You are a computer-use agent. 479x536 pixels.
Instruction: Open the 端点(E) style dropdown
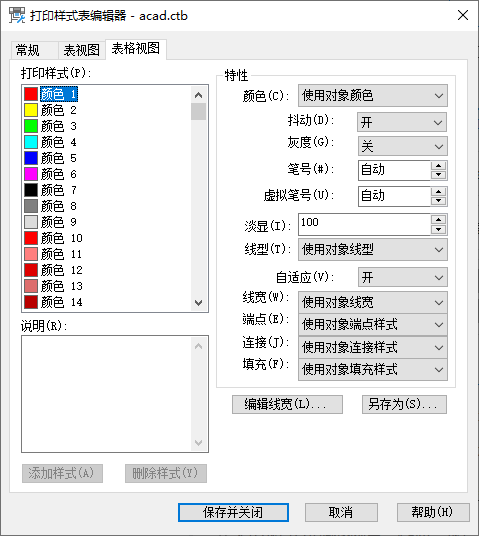click(x=373, y=324)
